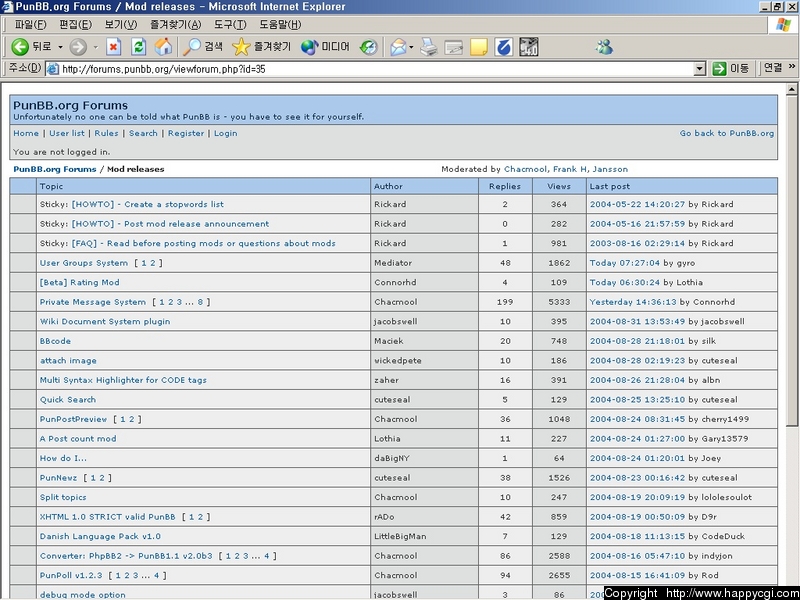800x600 pixels.
Task: Open the attach image topic
Action: (68, 361)
